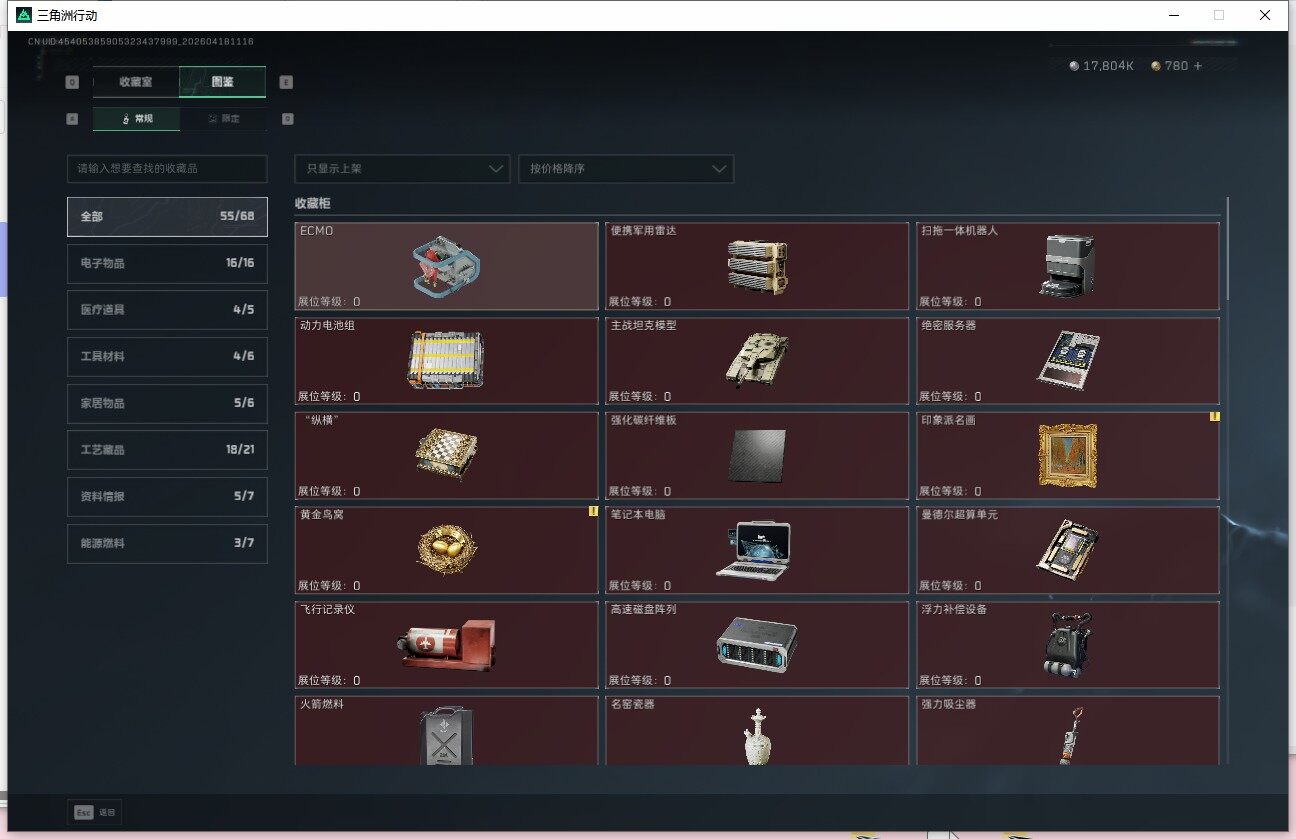Select the 强力吸尘器 vacuum image
Screen dimensions: 1296x839
[1070, 736]
